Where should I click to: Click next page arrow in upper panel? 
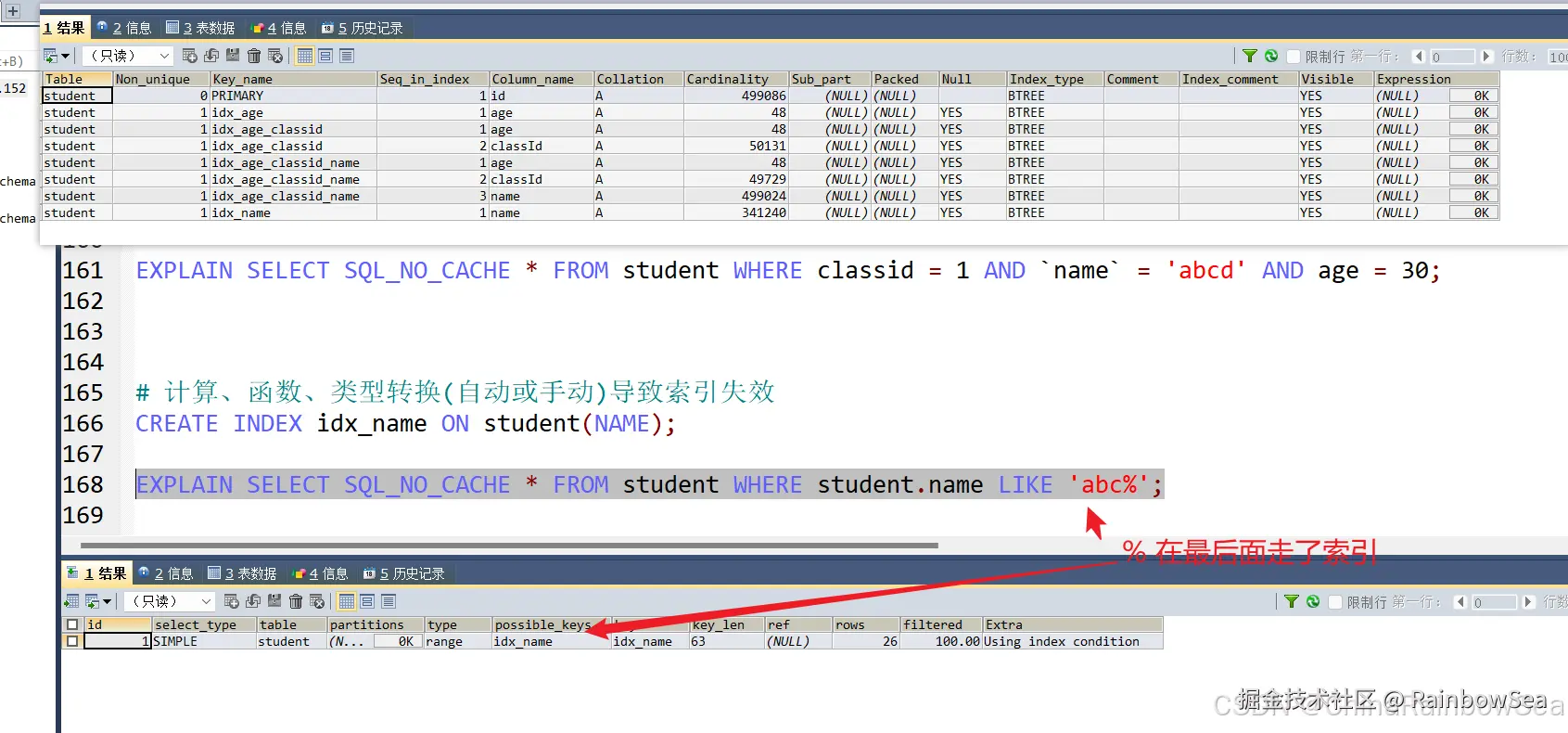(x=1486, y=57)
